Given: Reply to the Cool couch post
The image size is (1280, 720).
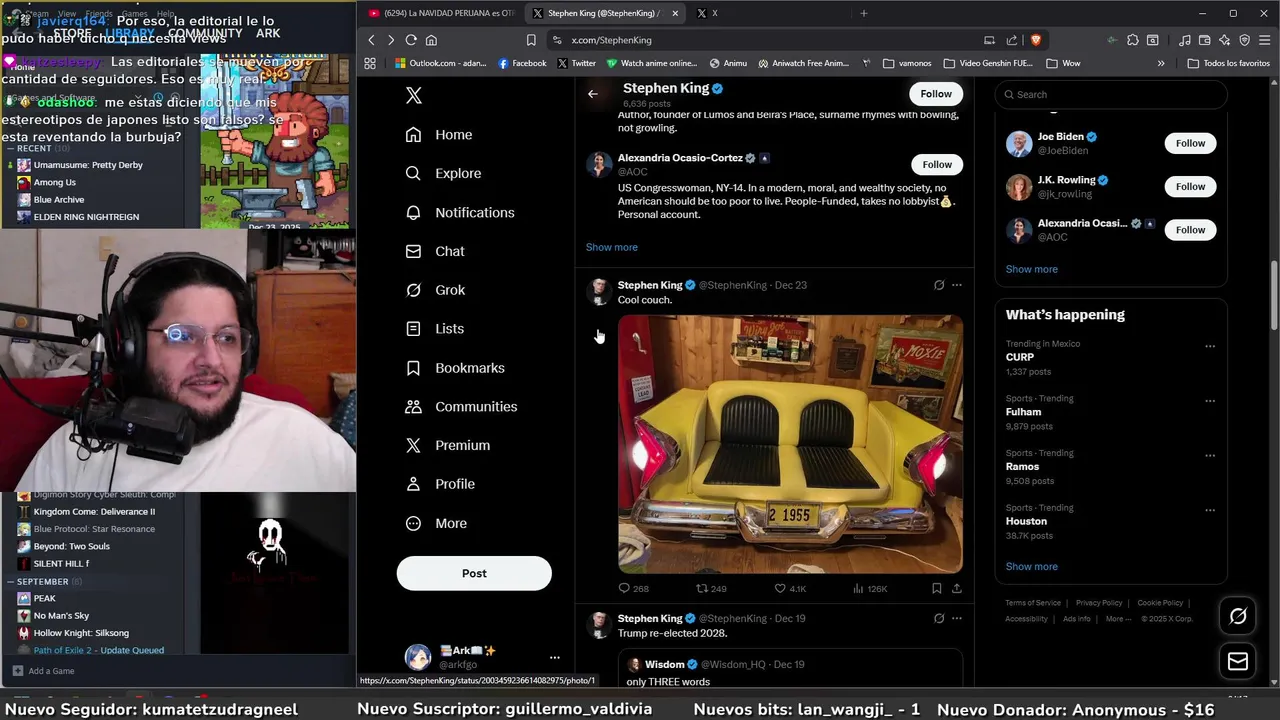Looking at the screenshot, I should pos(633,589).
